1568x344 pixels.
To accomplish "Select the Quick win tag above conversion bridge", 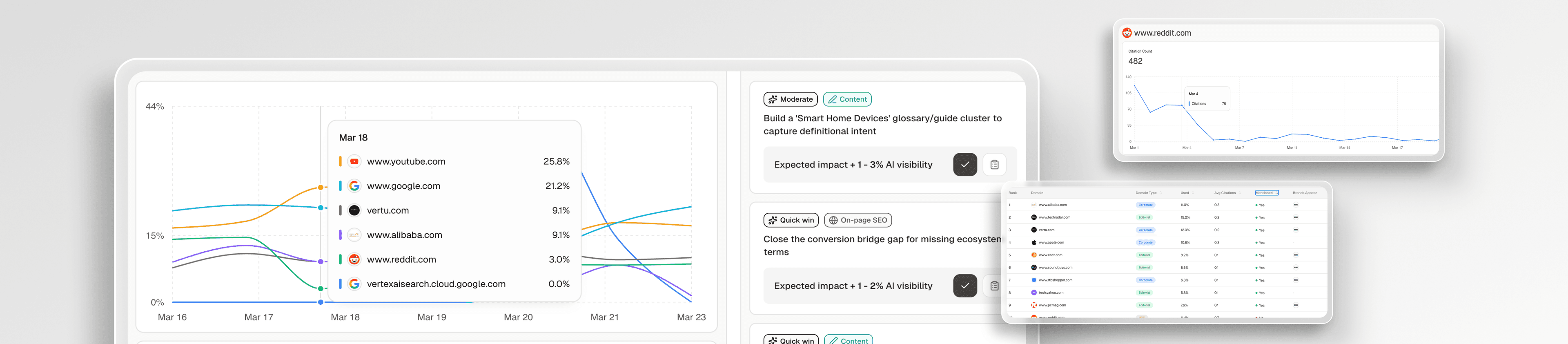I will tap(790, 220).
